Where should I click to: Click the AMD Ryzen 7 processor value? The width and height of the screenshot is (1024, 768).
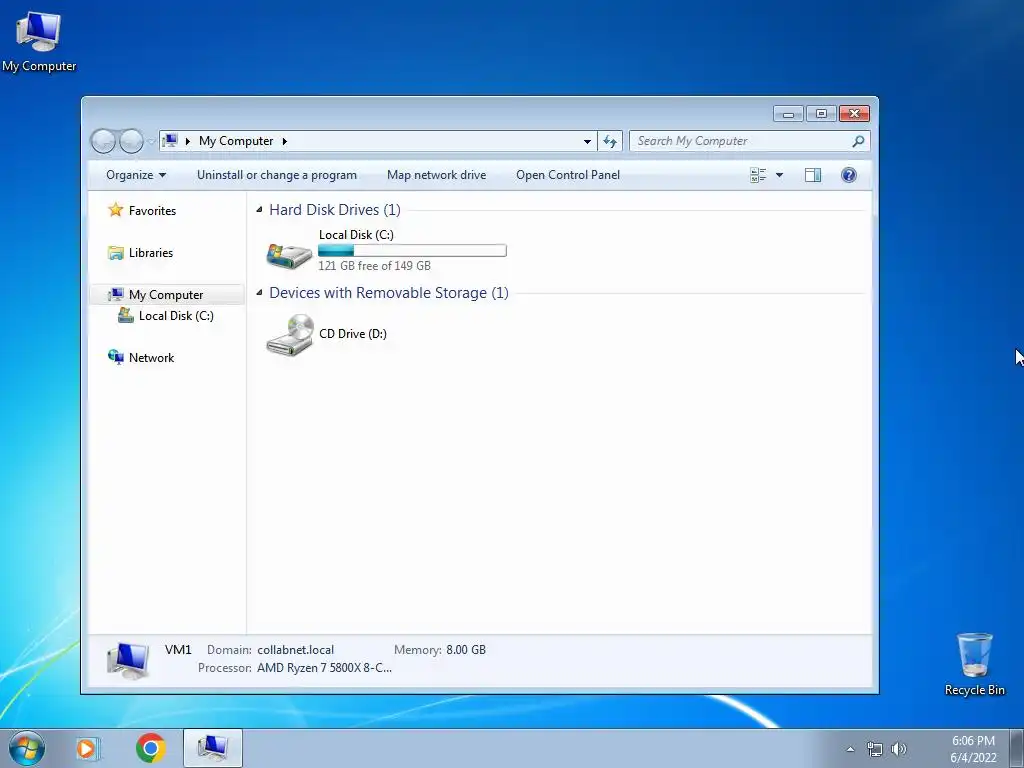pos(324,668)
